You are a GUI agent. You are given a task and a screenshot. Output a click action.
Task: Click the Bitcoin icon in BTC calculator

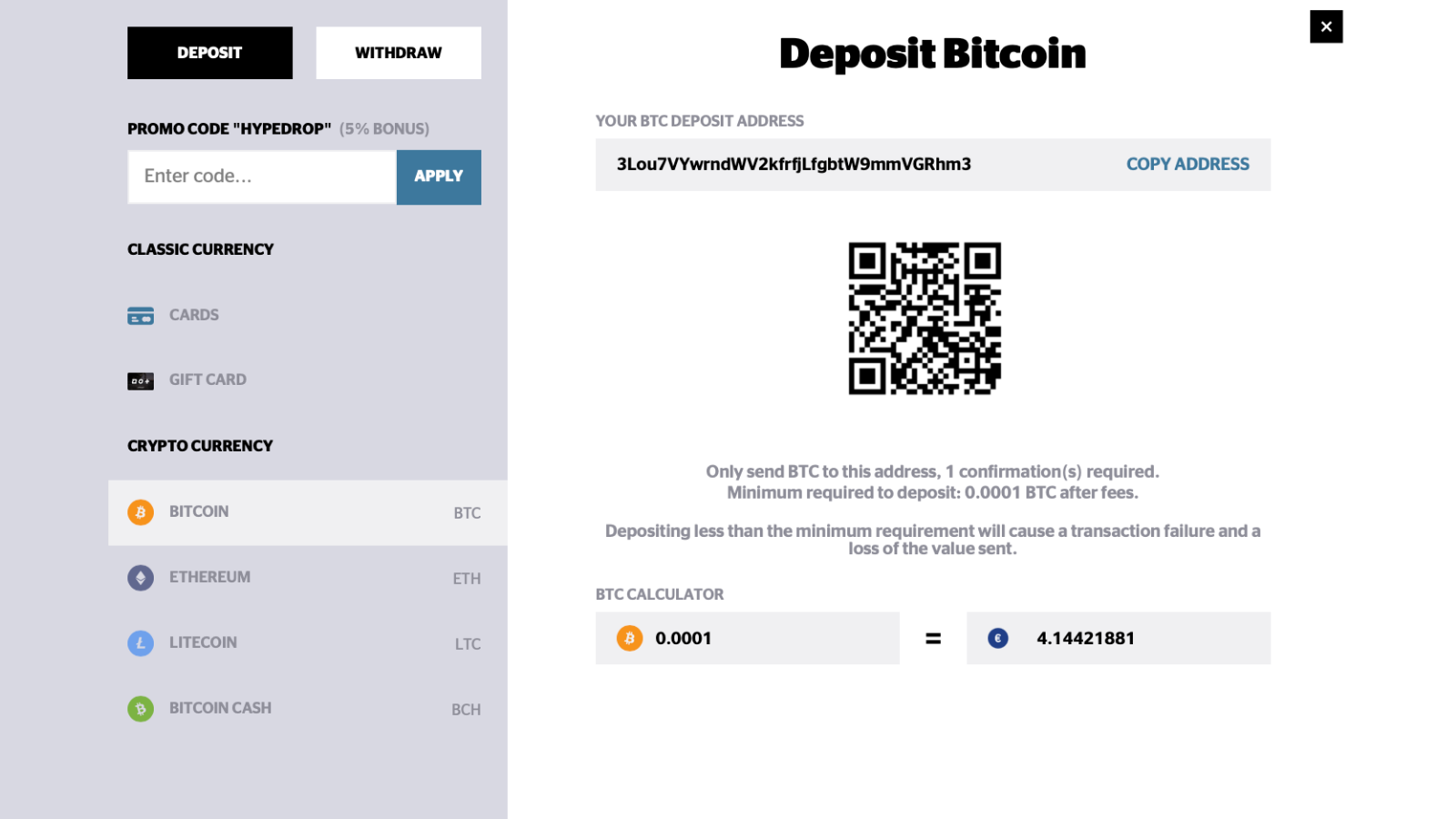[x=630, y=638]
